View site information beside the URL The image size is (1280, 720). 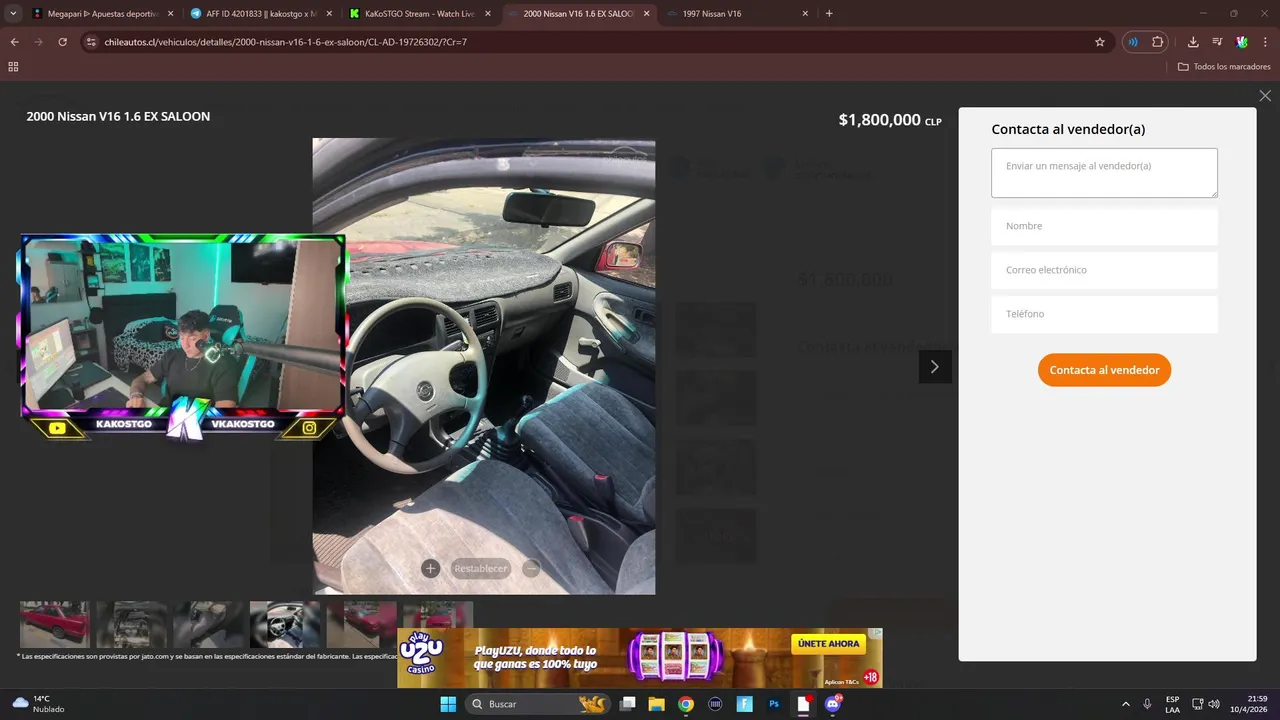pos(91,42)
